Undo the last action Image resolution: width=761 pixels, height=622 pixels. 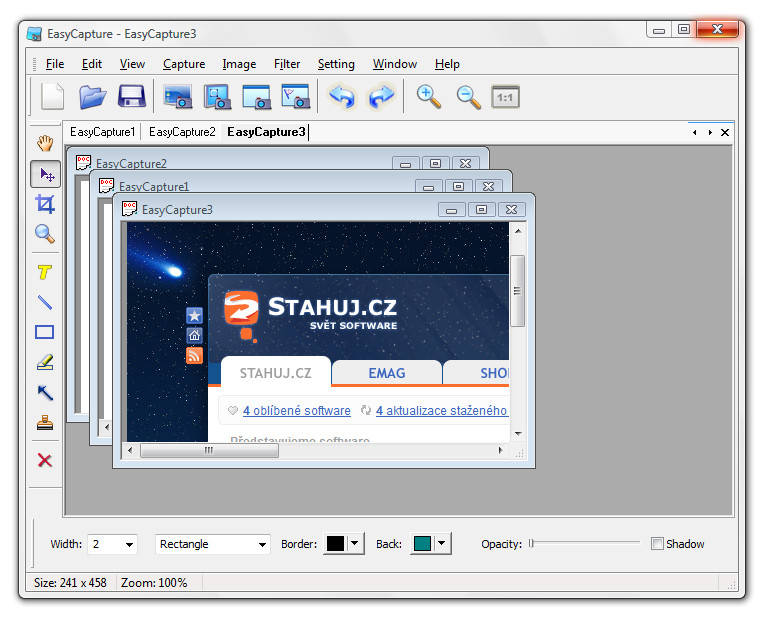pyautogui.click(x=342, y=97)
